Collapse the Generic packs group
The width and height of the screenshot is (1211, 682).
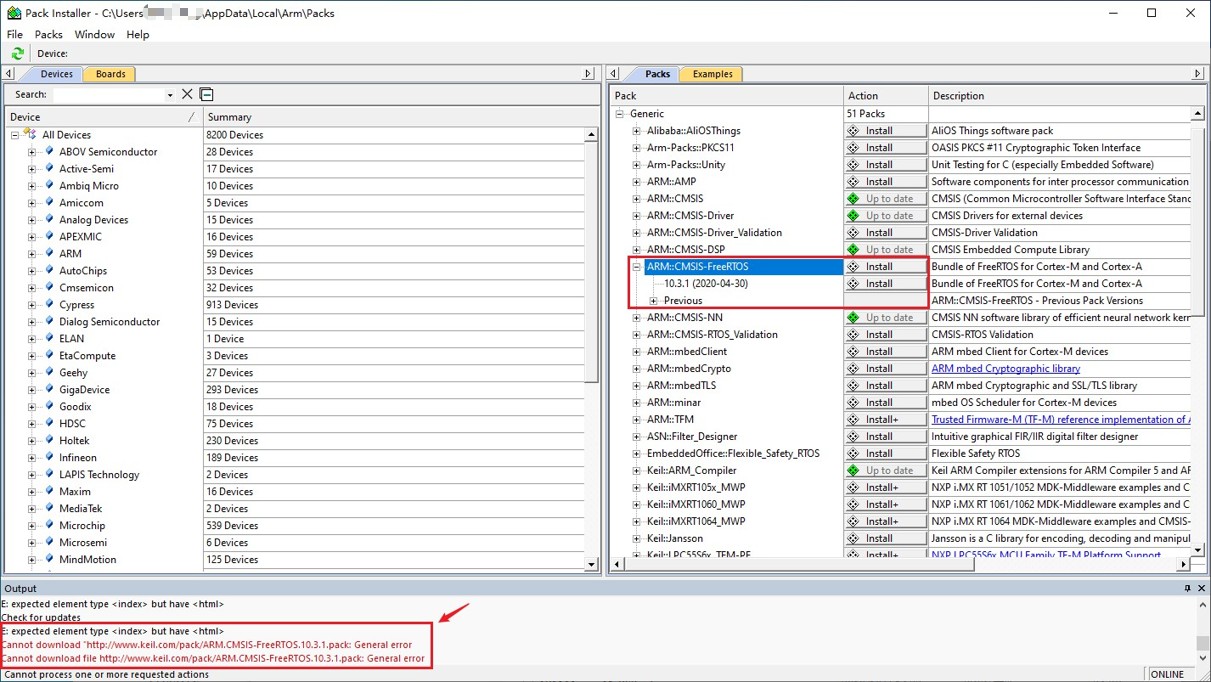620,114
